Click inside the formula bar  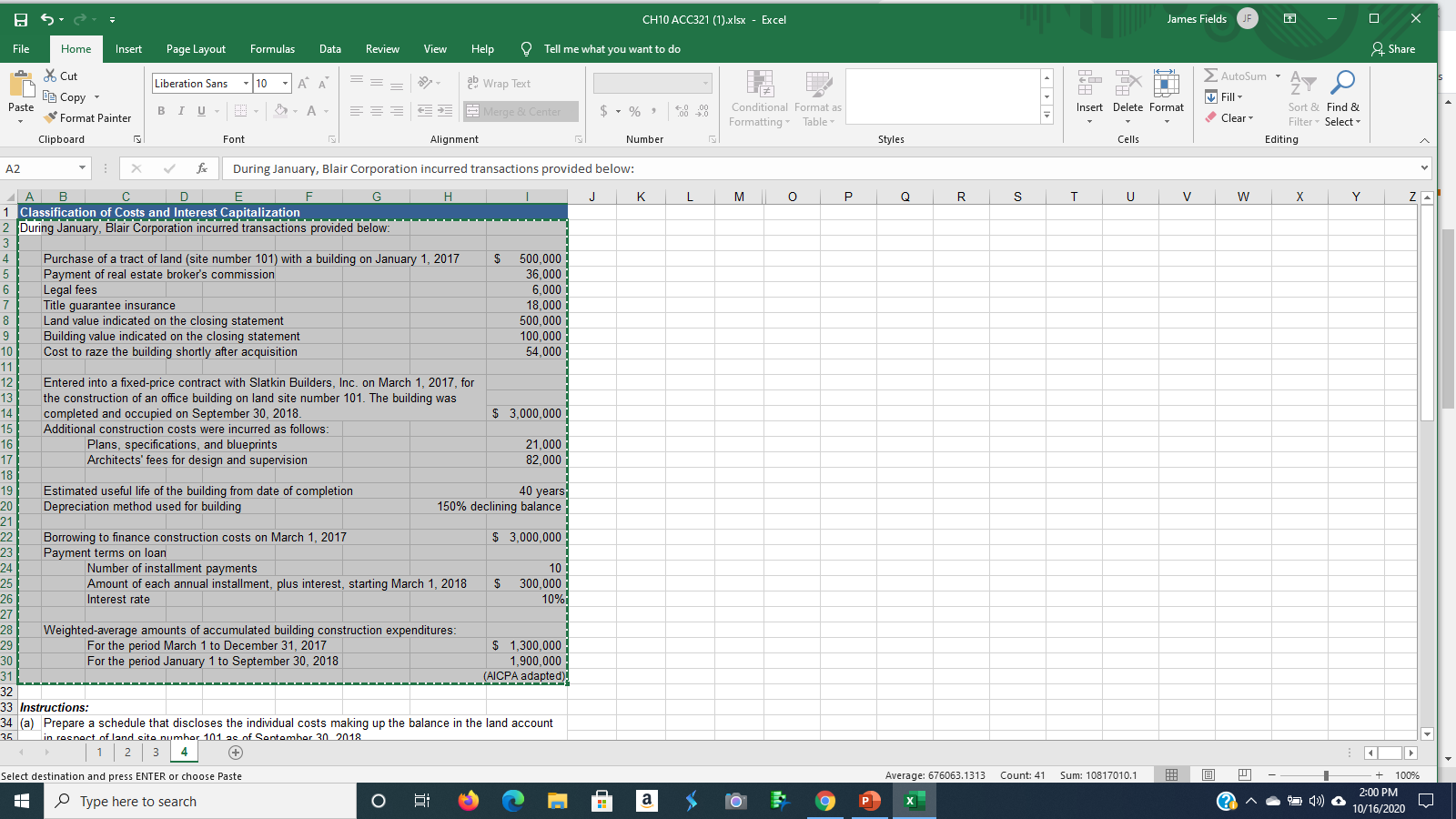coord(637,168)
